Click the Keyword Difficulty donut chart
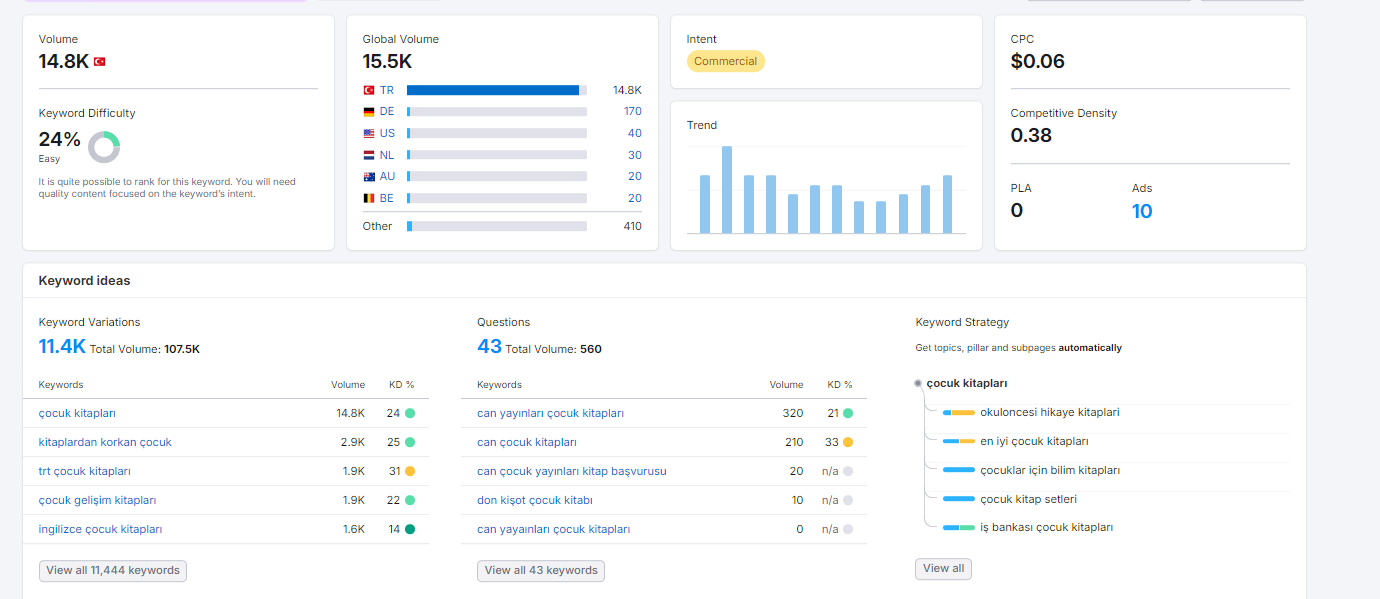 (104, 147)
